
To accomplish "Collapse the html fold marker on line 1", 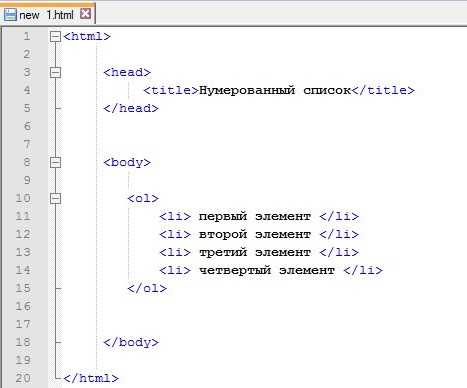I will point(55,36).
